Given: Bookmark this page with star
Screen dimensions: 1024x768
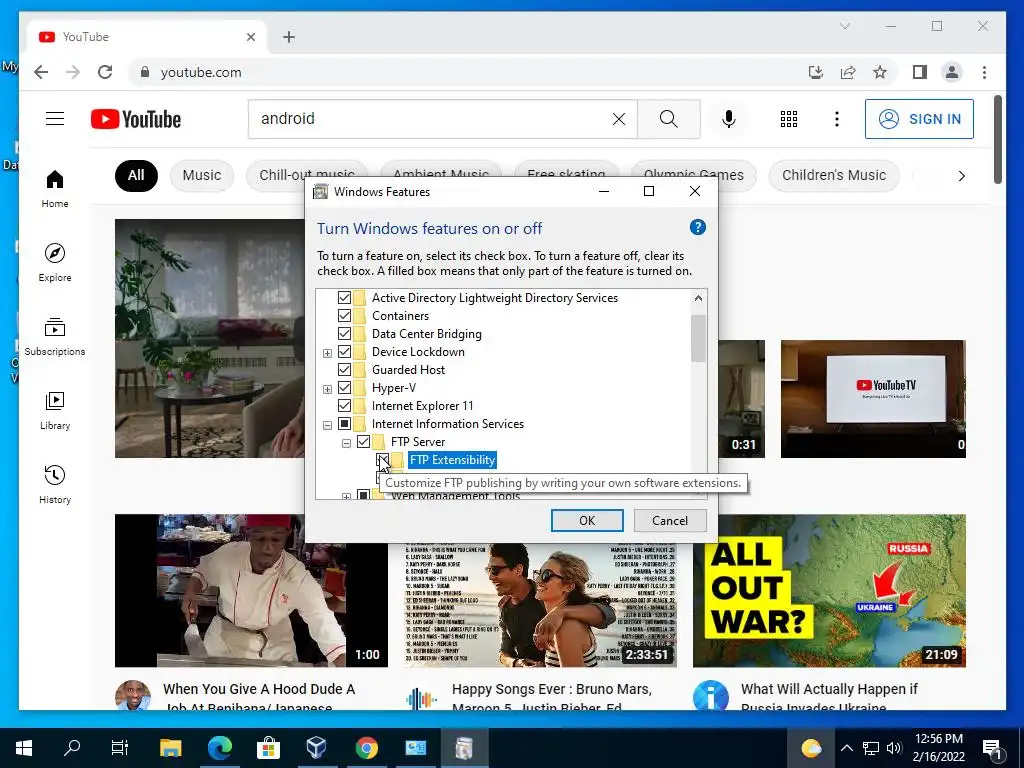Looking at the screenshot, I should tap(880, 72).
